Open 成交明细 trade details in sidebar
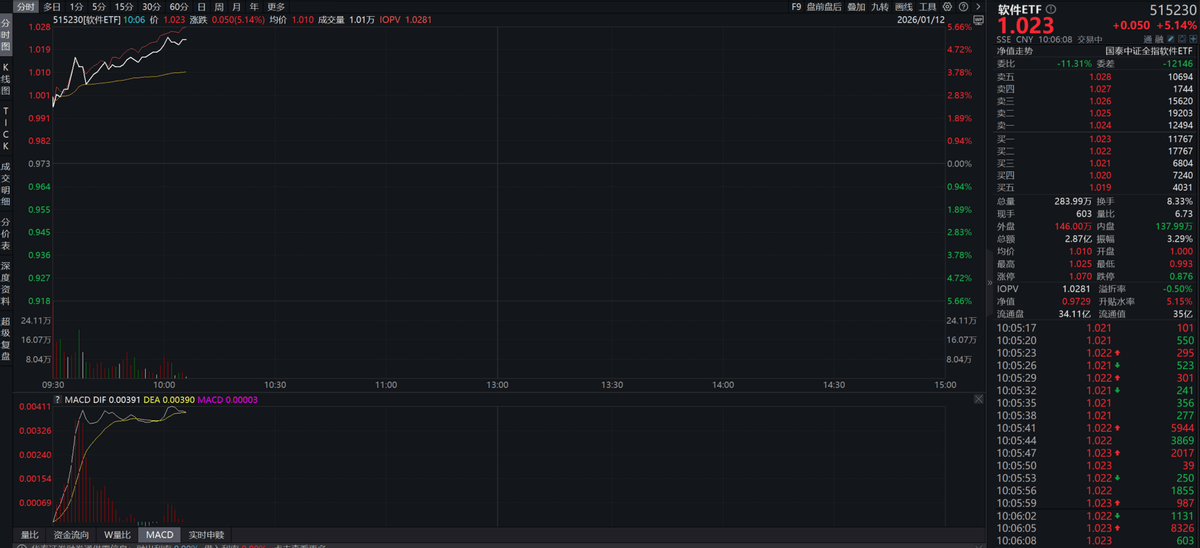 coord(6,178)
